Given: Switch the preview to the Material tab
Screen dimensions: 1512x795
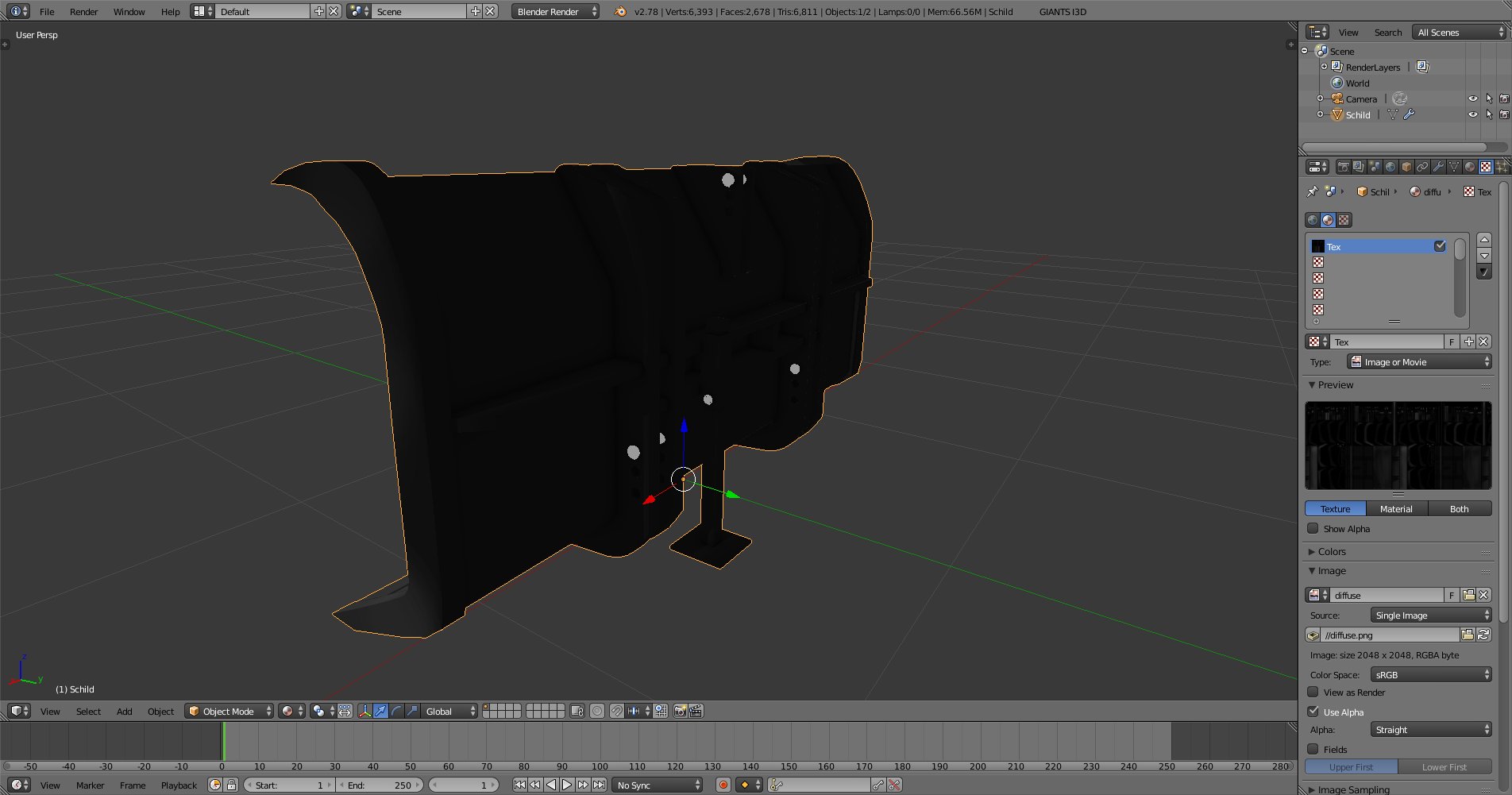Looking at the screenshot, I should (1396, 509).
